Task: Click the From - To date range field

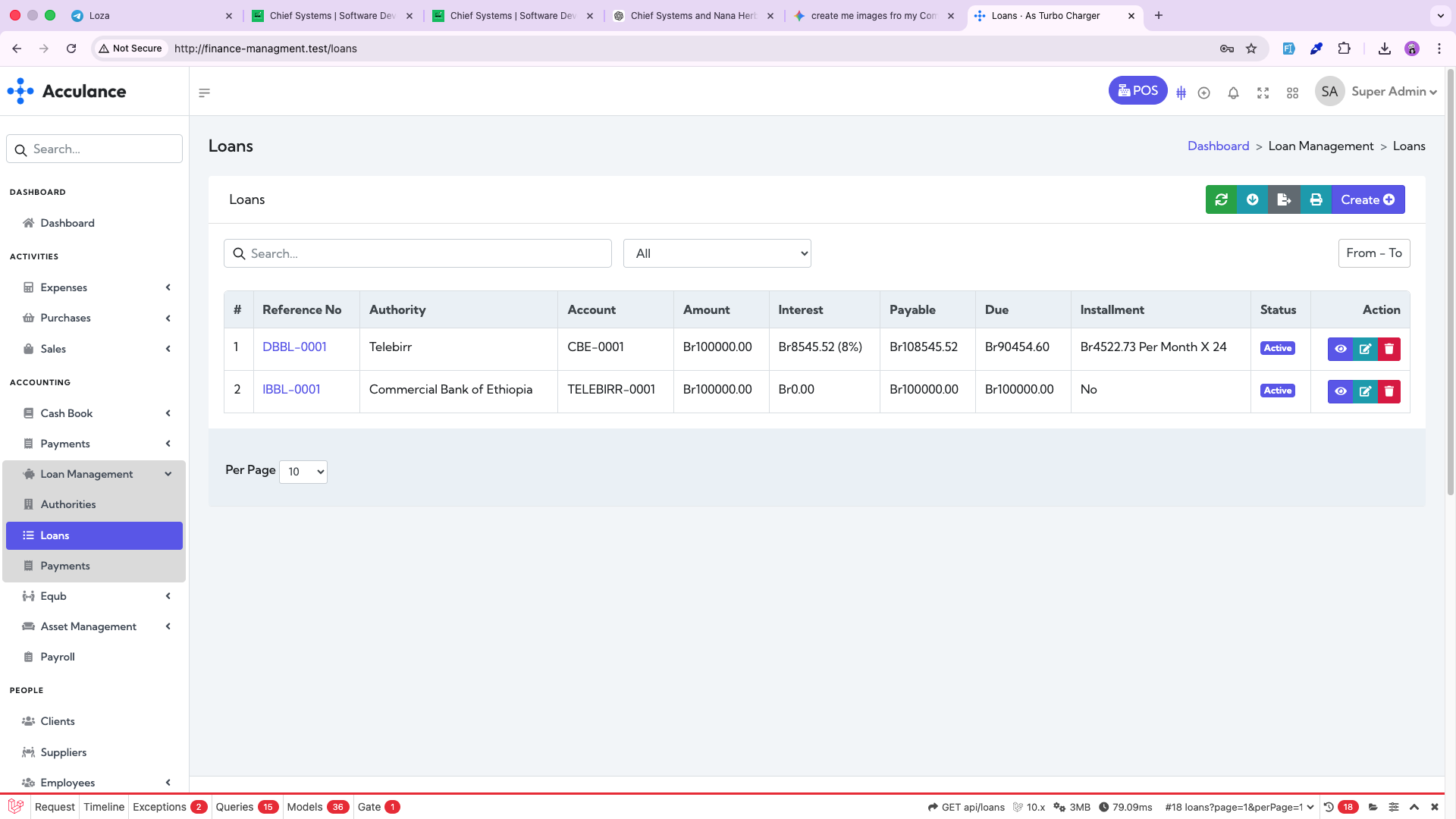Action: click(x=1373, y=253)
